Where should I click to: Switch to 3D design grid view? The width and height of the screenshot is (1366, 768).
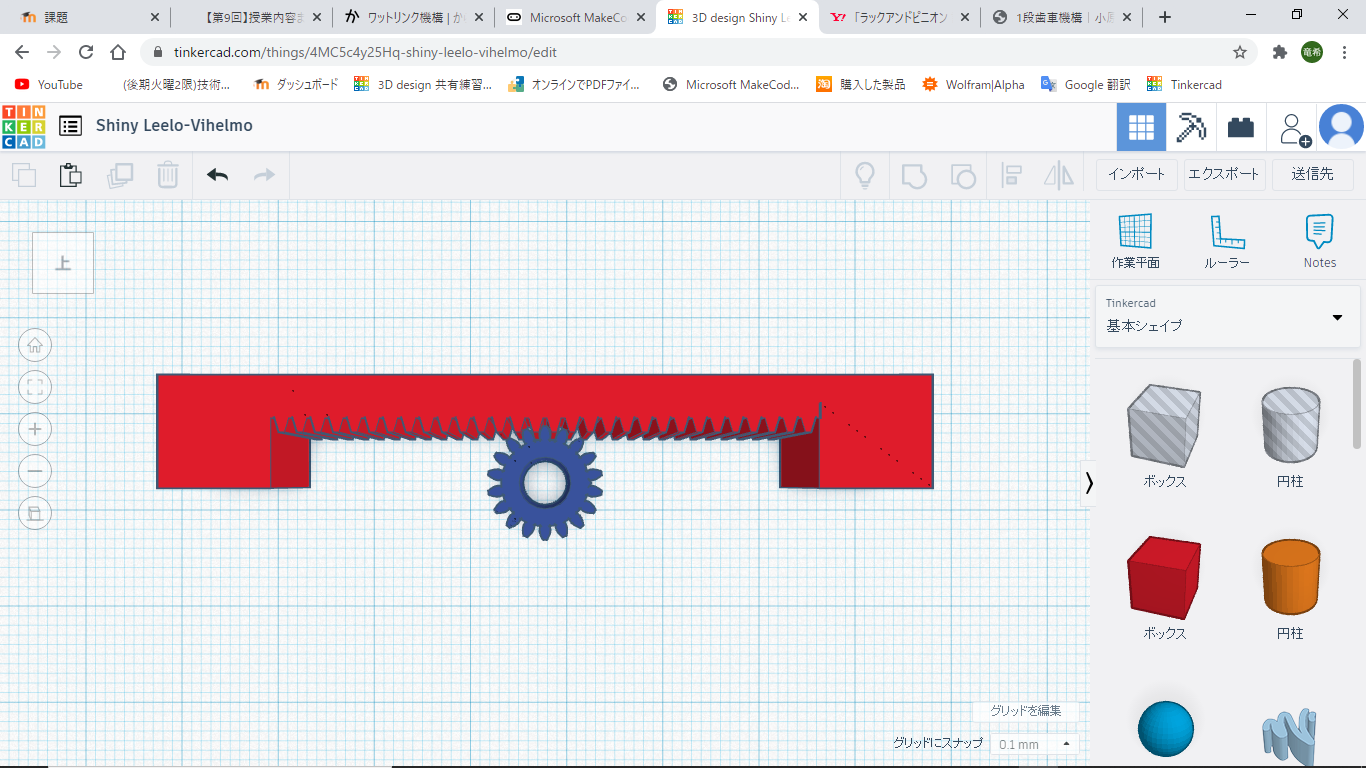point(1141,127)
